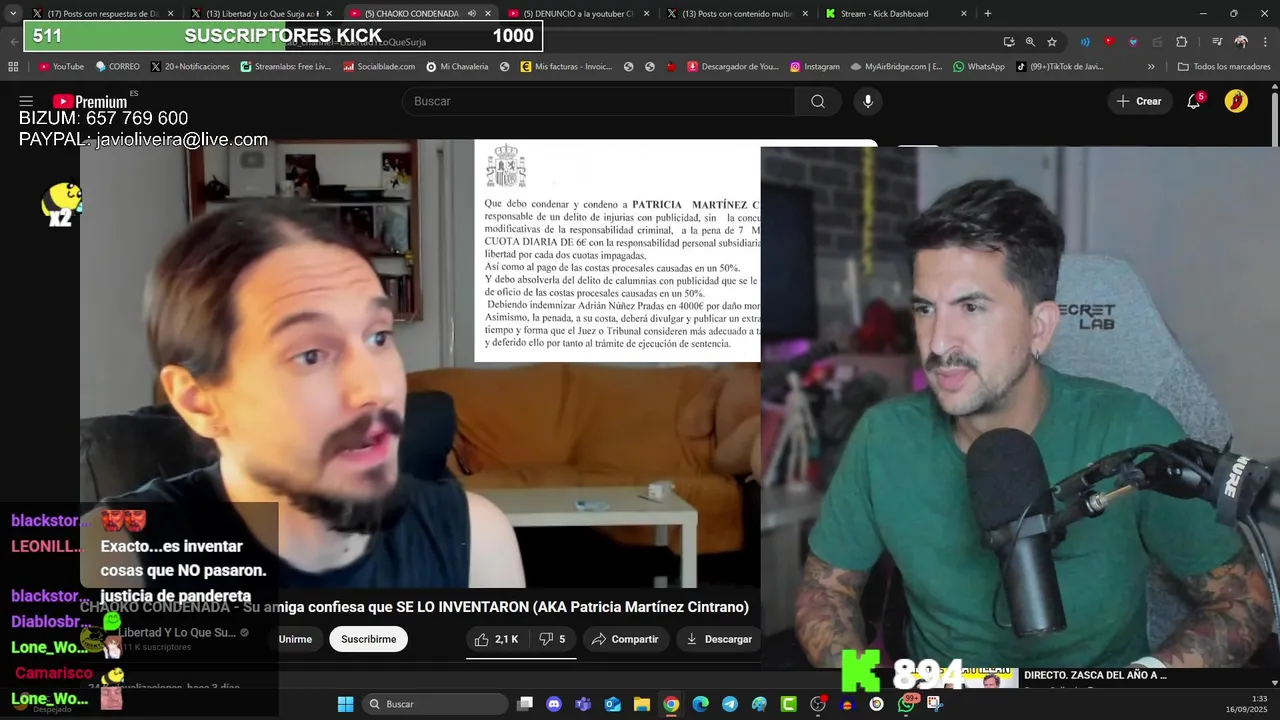Open the Streamlabs: Free Liv... bookmark
The image size is (1280, 720).
point(285,67)
